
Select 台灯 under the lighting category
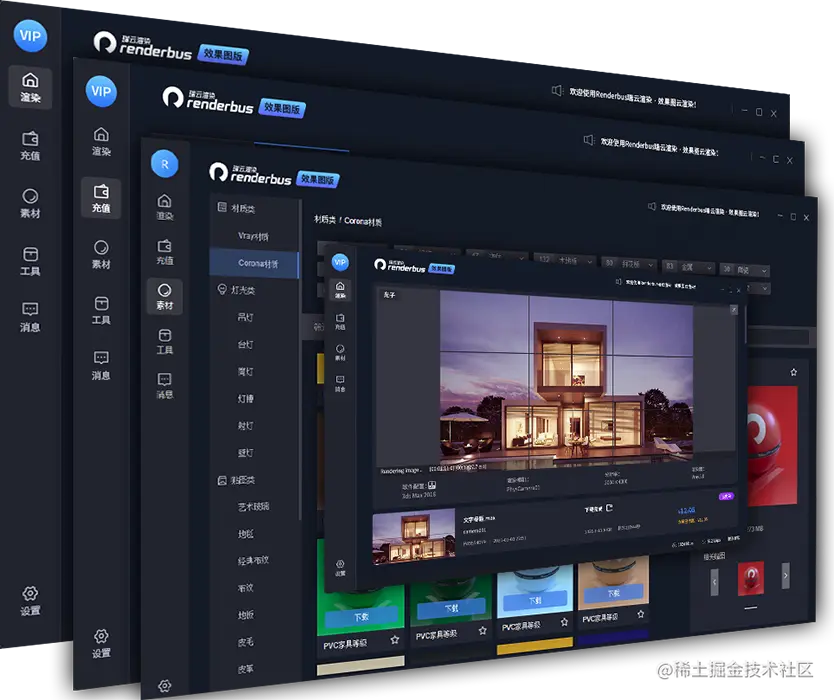click(245, 344)
